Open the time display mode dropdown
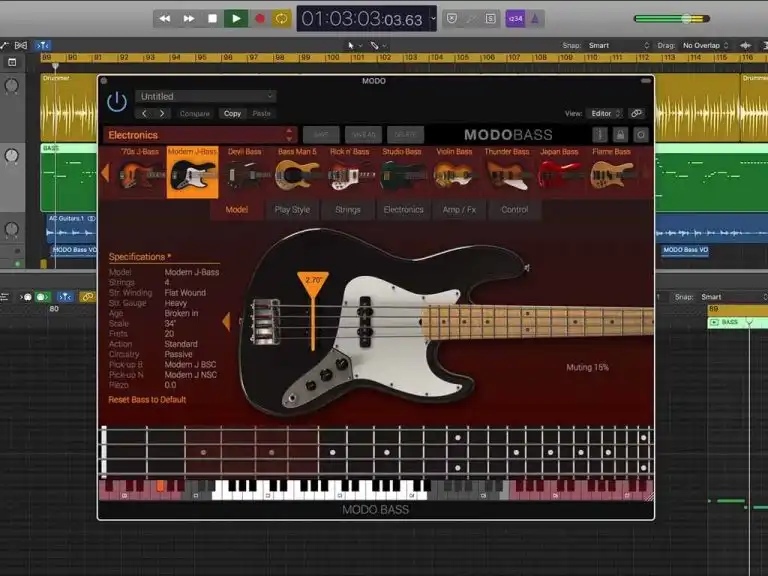768x576 pixels. point(433,19)
